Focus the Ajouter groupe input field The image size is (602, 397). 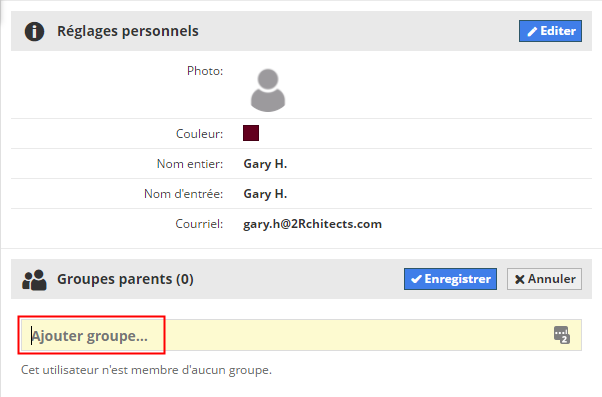[x=301, y=335]
